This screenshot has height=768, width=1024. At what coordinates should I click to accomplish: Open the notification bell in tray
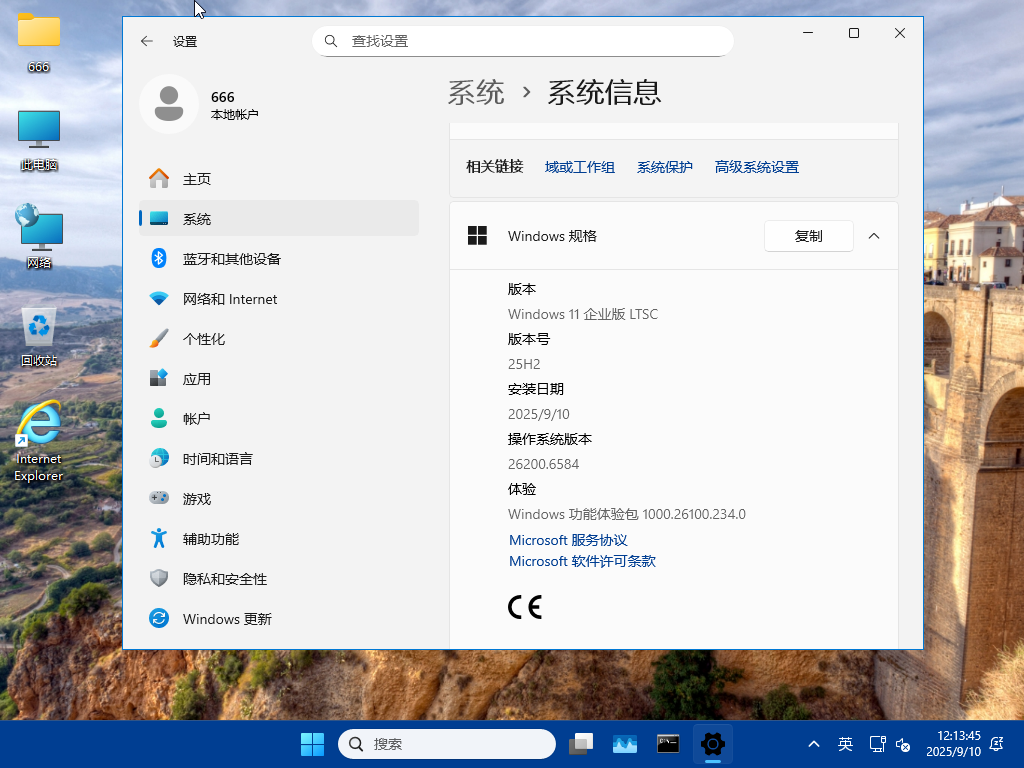coord(997,744)
